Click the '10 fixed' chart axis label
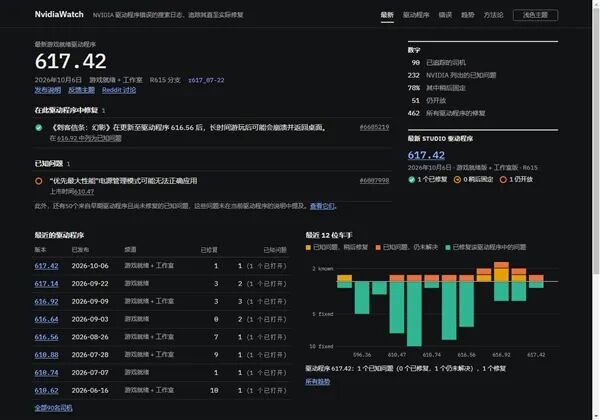This screenshot has height=420, width=600. coord(321,347)
